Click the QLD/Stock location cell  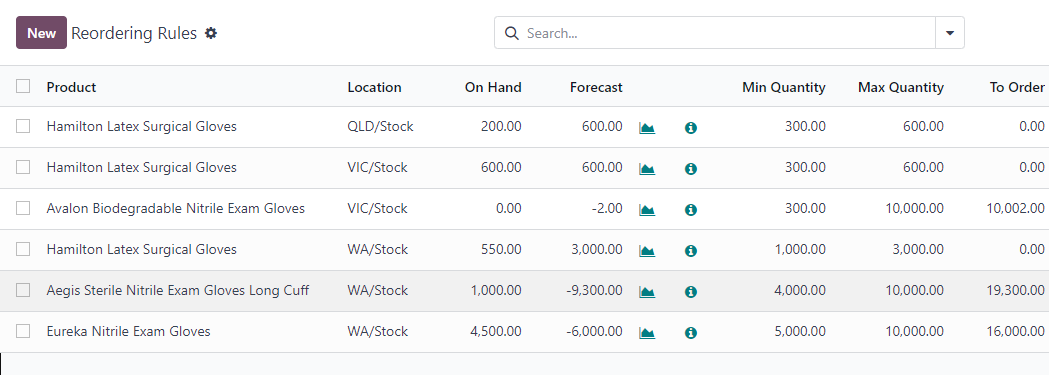tap(380, 126)
